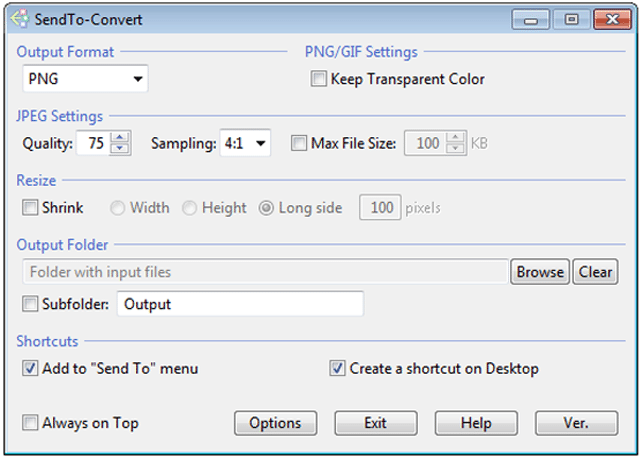The height and width of the screenshot is (459, 640).
Task: Uncheck Add to "Send To" menu
Action: (x=30, y=368)
